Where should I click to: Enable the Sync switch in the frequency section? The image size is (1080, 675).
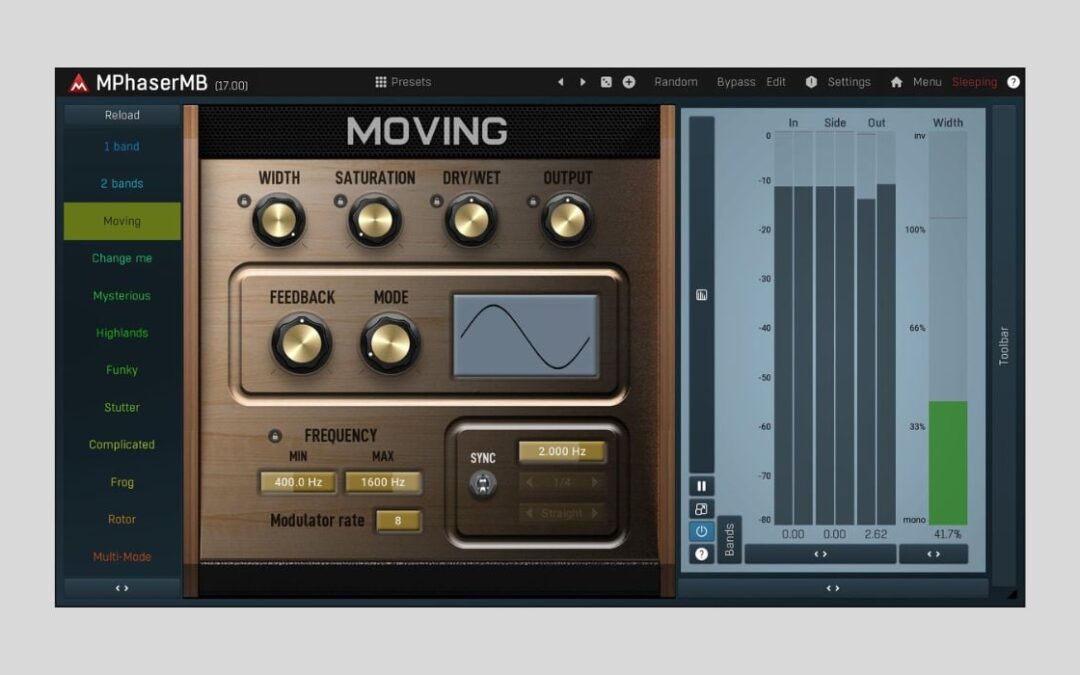pyautogui.click(x=483, y=482)
